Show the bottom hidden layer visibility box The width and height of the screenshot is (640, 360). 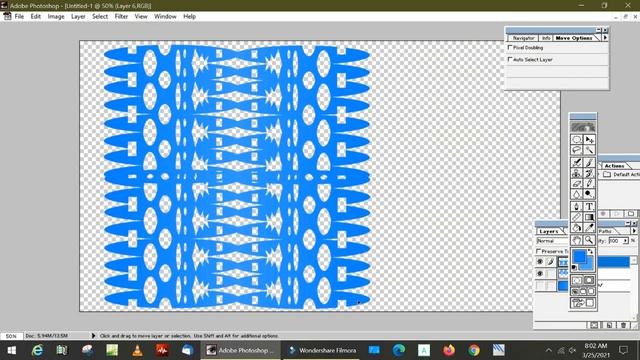click(540, 285)
